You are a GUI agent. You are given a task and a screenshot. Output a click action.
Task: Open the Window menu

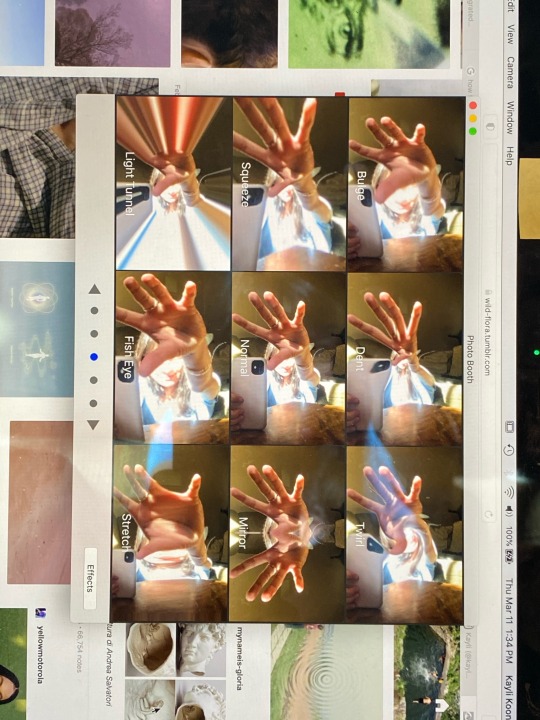pos(510,118)
